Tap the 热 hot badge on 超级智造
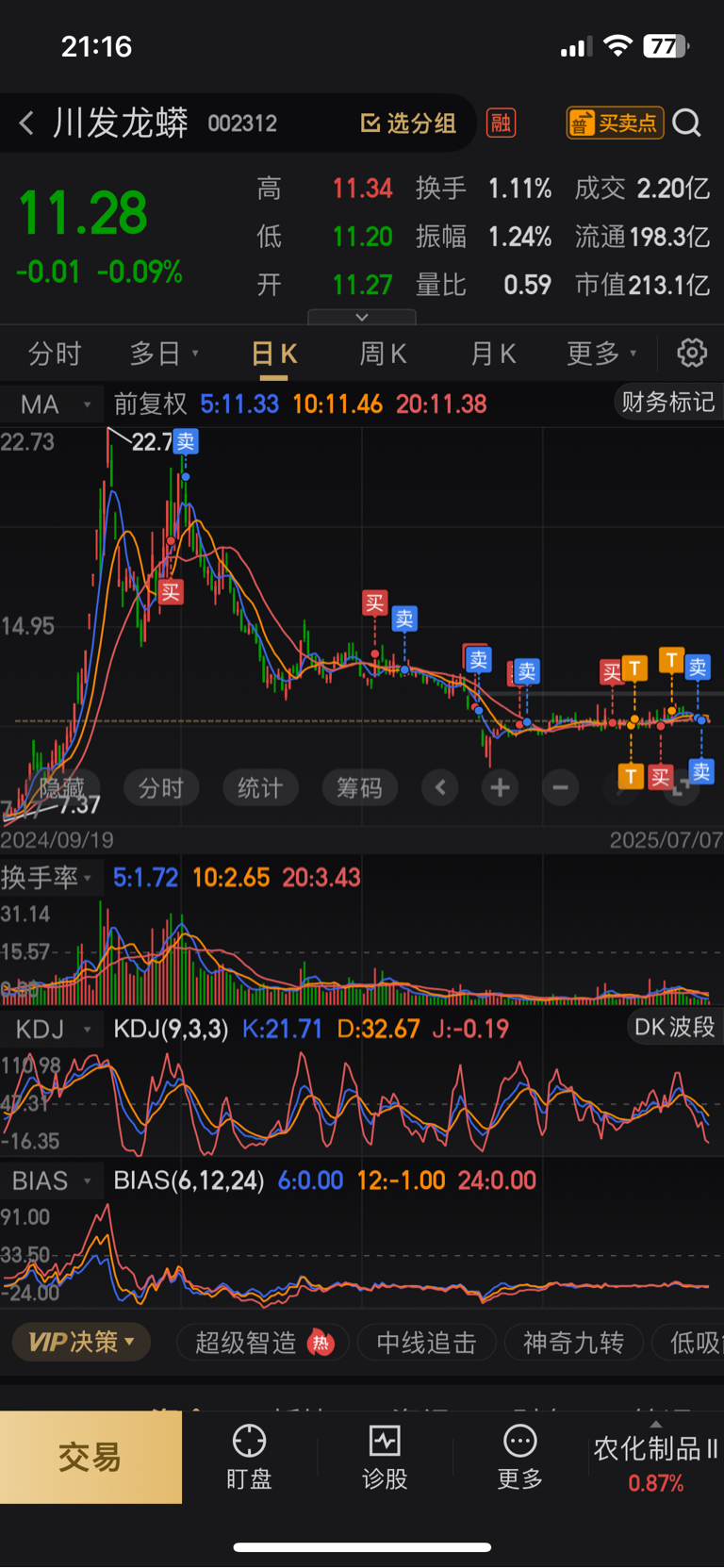Image resolution: width=724 pixels, height=1568 pixels. [321, 1343]
